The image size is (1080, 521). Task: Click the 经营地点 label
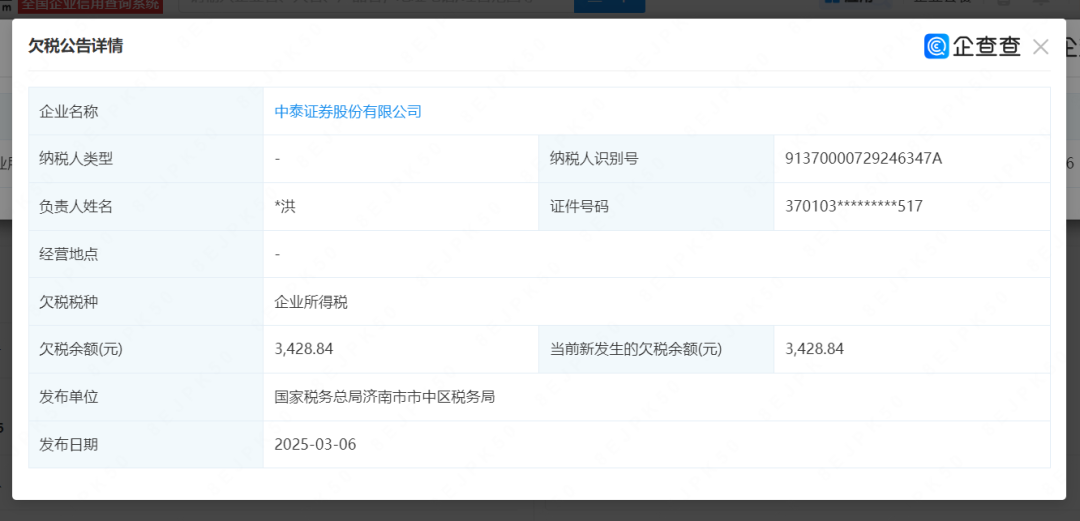coord(69,254)
